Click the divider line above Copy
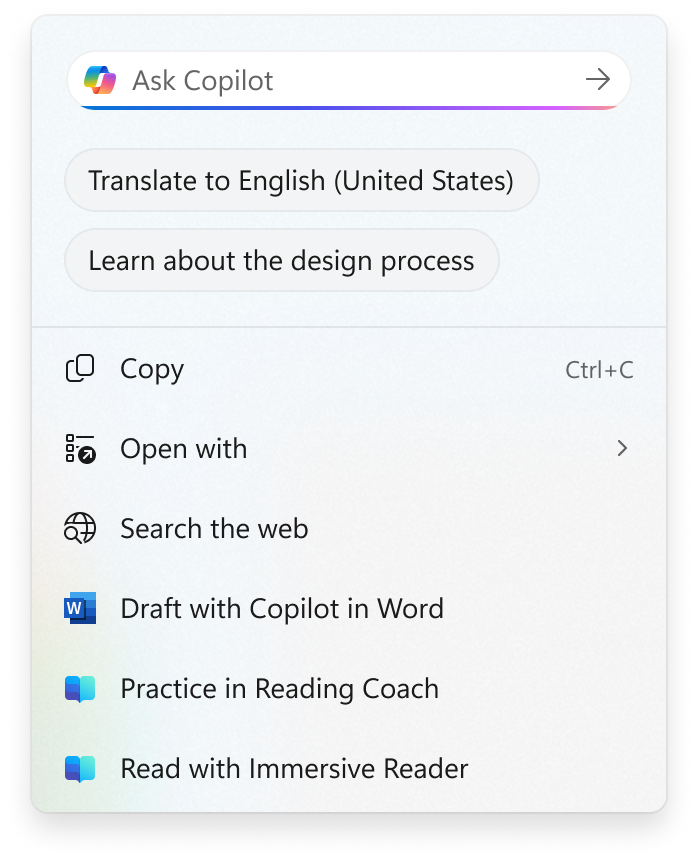 pyautogui.click(x=349, y=327)
